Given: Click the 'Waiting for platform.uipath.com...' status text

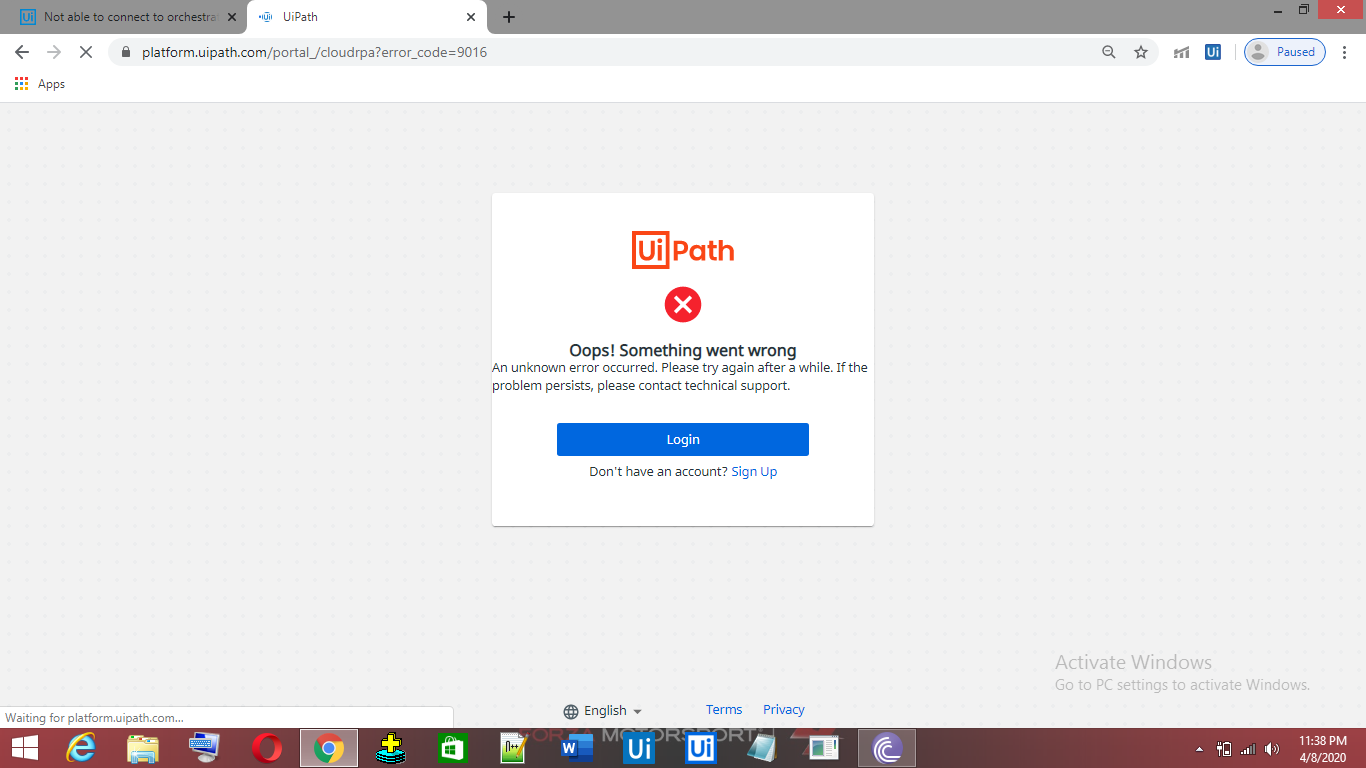Looking at the screenshot, I should point(95,717).
